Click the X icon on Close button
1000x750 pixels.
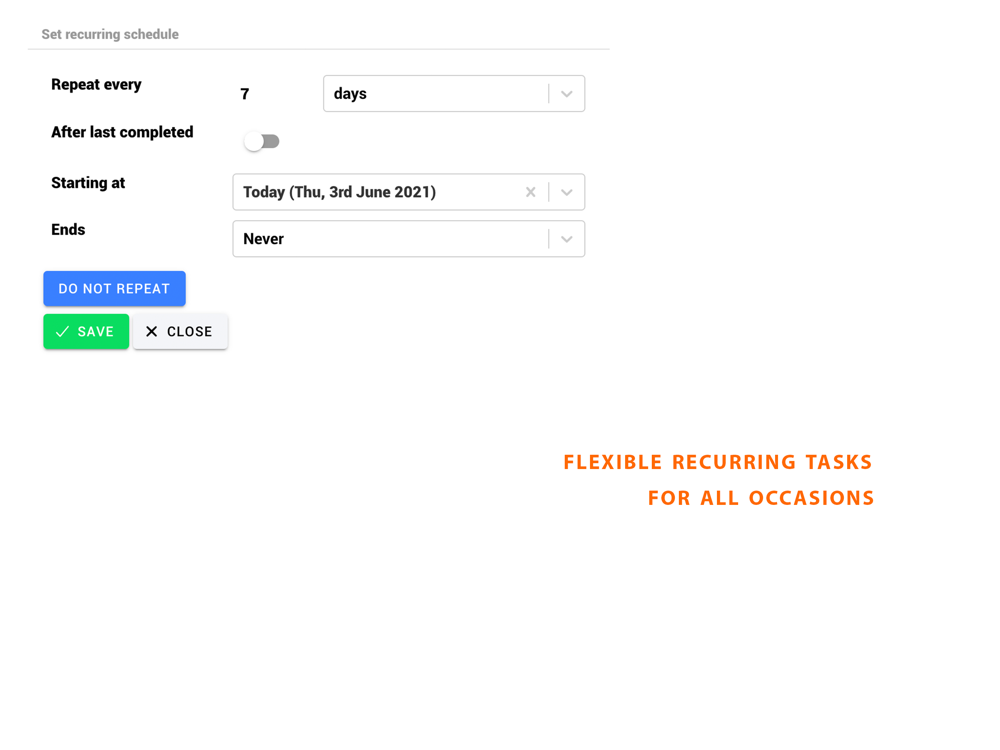point(151,332)
